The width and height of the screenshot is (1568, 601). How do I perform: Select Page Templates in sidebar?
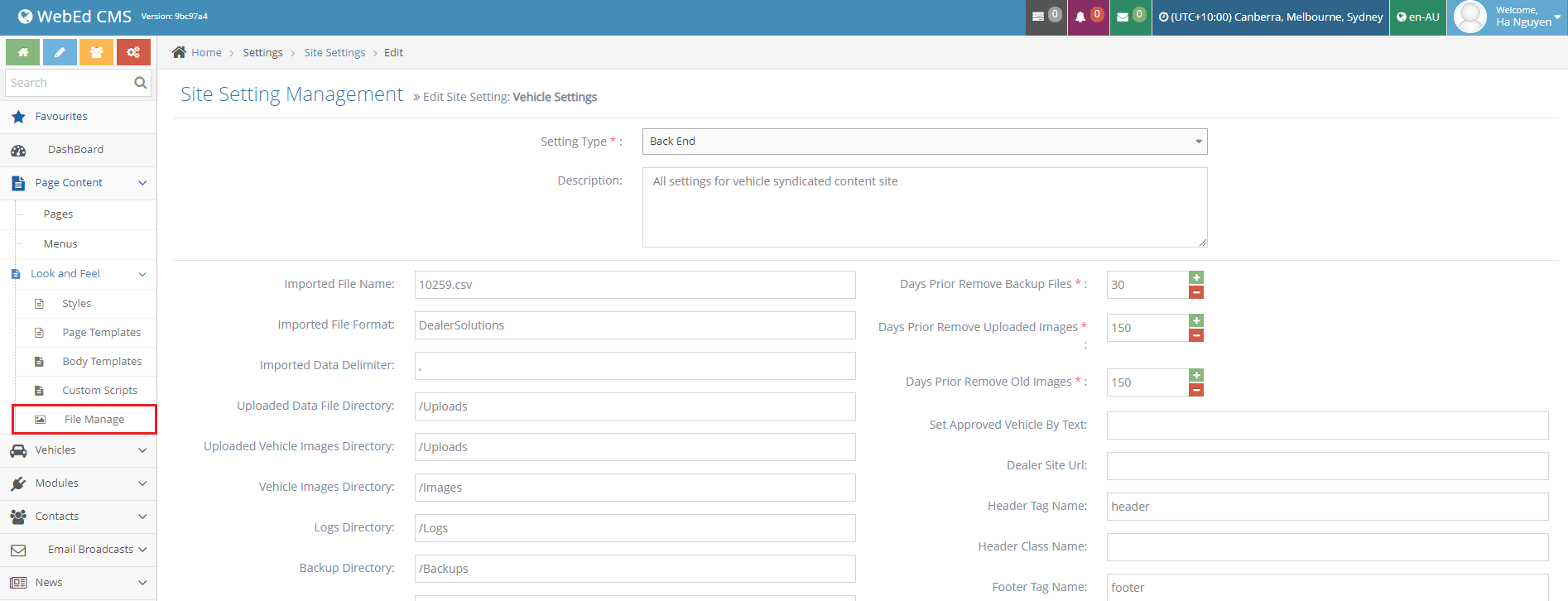click(x=101, y=333)
